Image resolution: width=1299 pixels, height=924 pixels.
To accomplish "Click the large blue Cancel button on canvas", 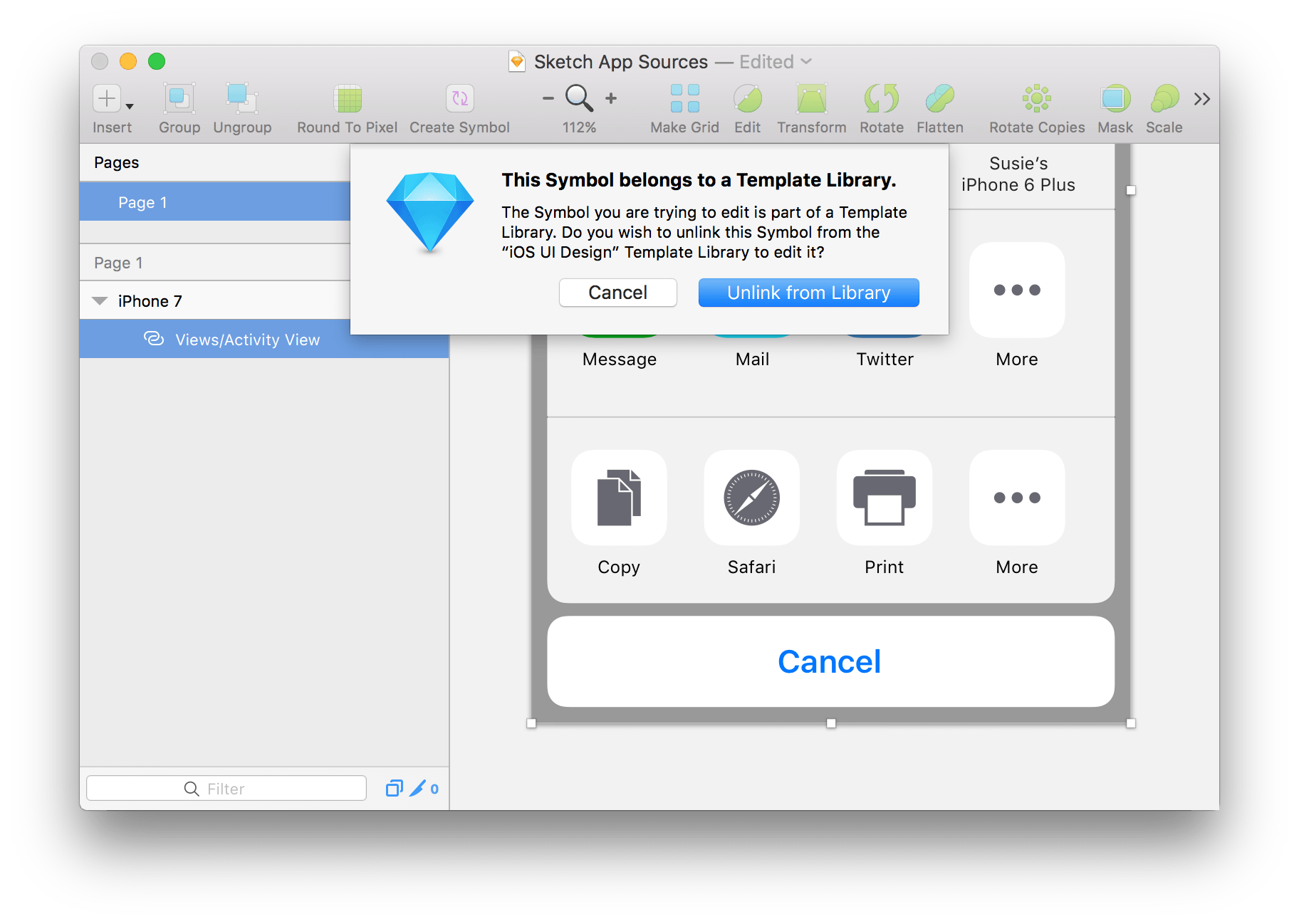I will coord(830,661).
